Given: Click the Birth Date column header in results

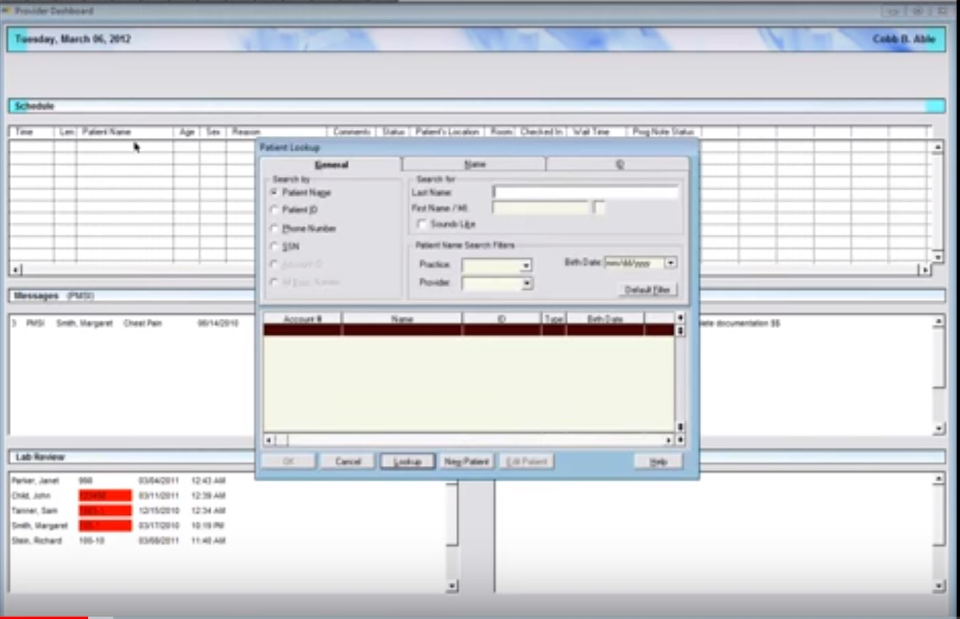Looking at the screenshot, I should click(x=605, y=319).
